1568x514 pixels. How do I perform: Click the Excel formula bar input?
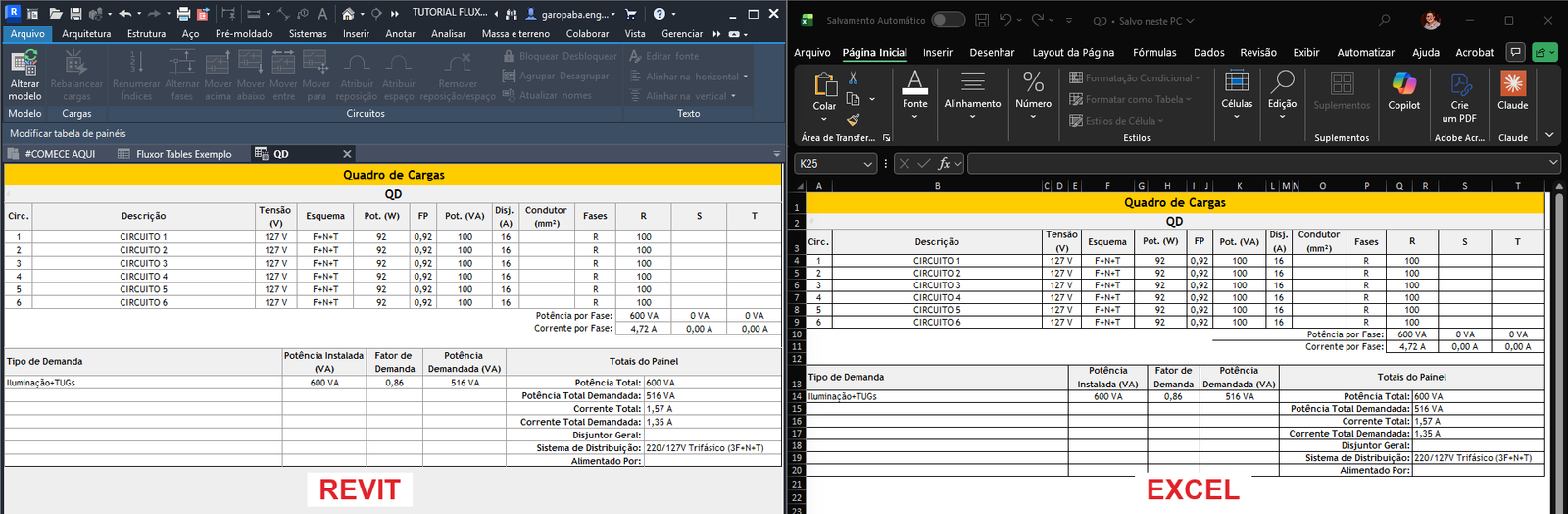(1256, 164)
